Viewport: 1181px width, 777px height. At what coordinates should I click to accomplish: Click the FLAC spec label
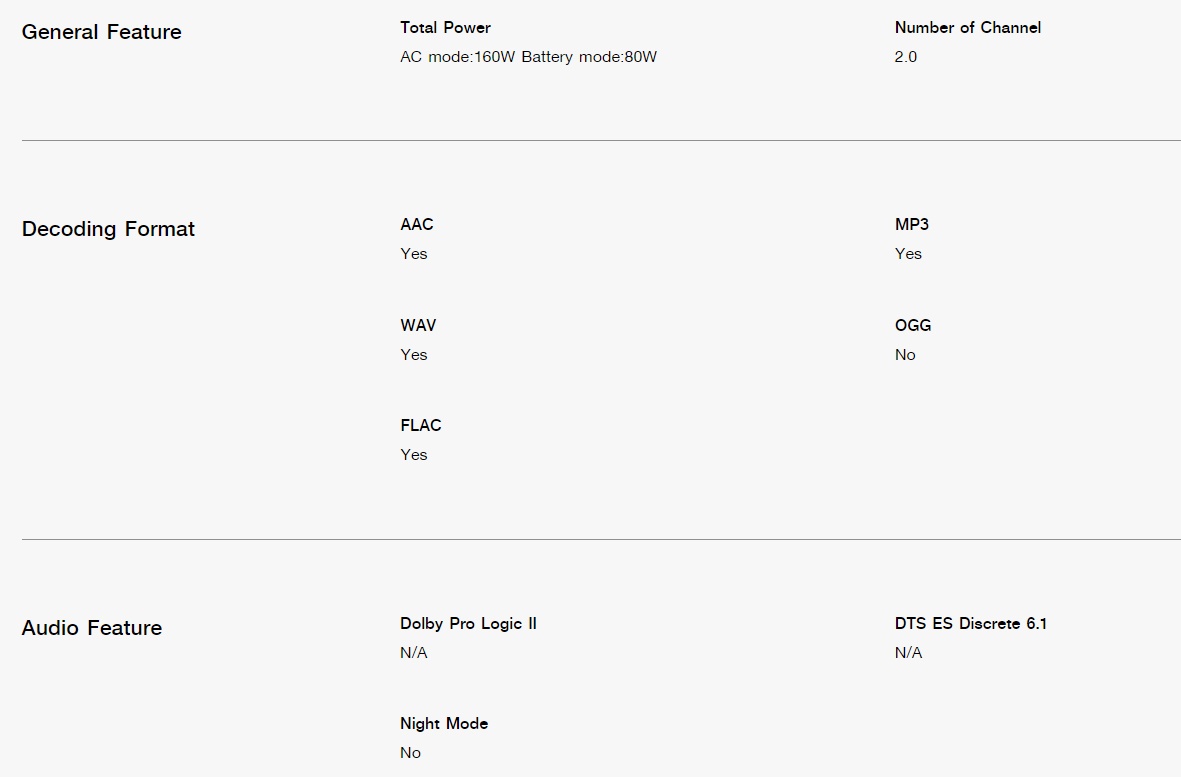(x=420, y=425)
